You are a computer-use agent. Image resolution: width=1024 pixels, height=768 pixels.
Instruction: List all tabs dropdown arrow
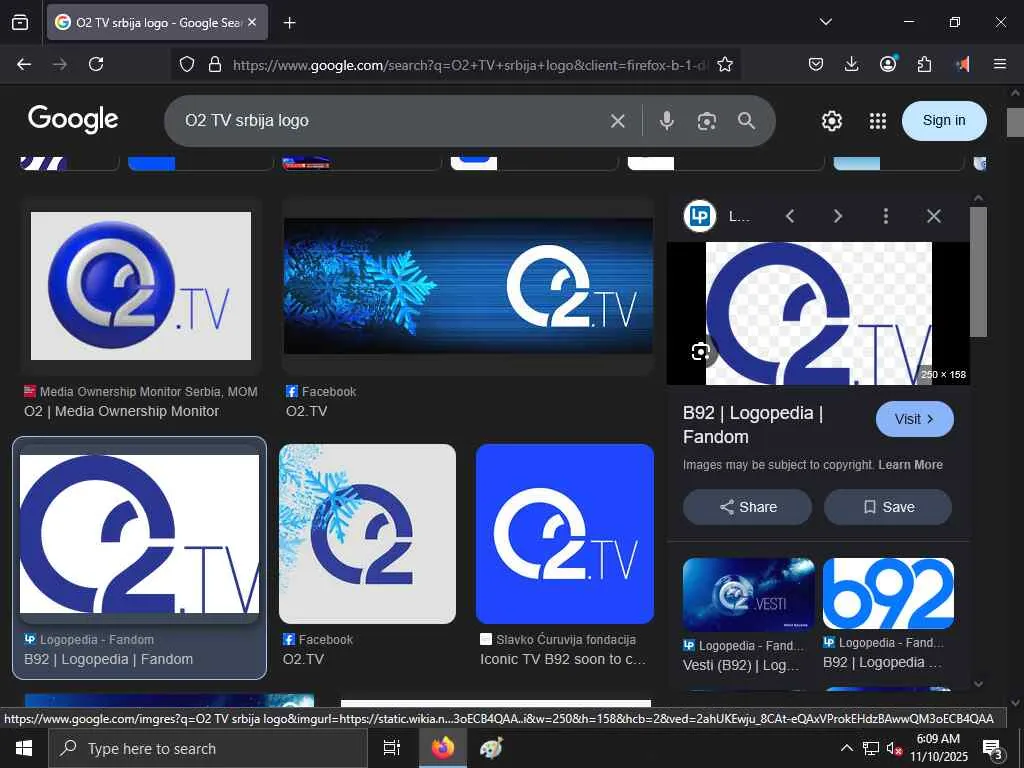point(826,22)
